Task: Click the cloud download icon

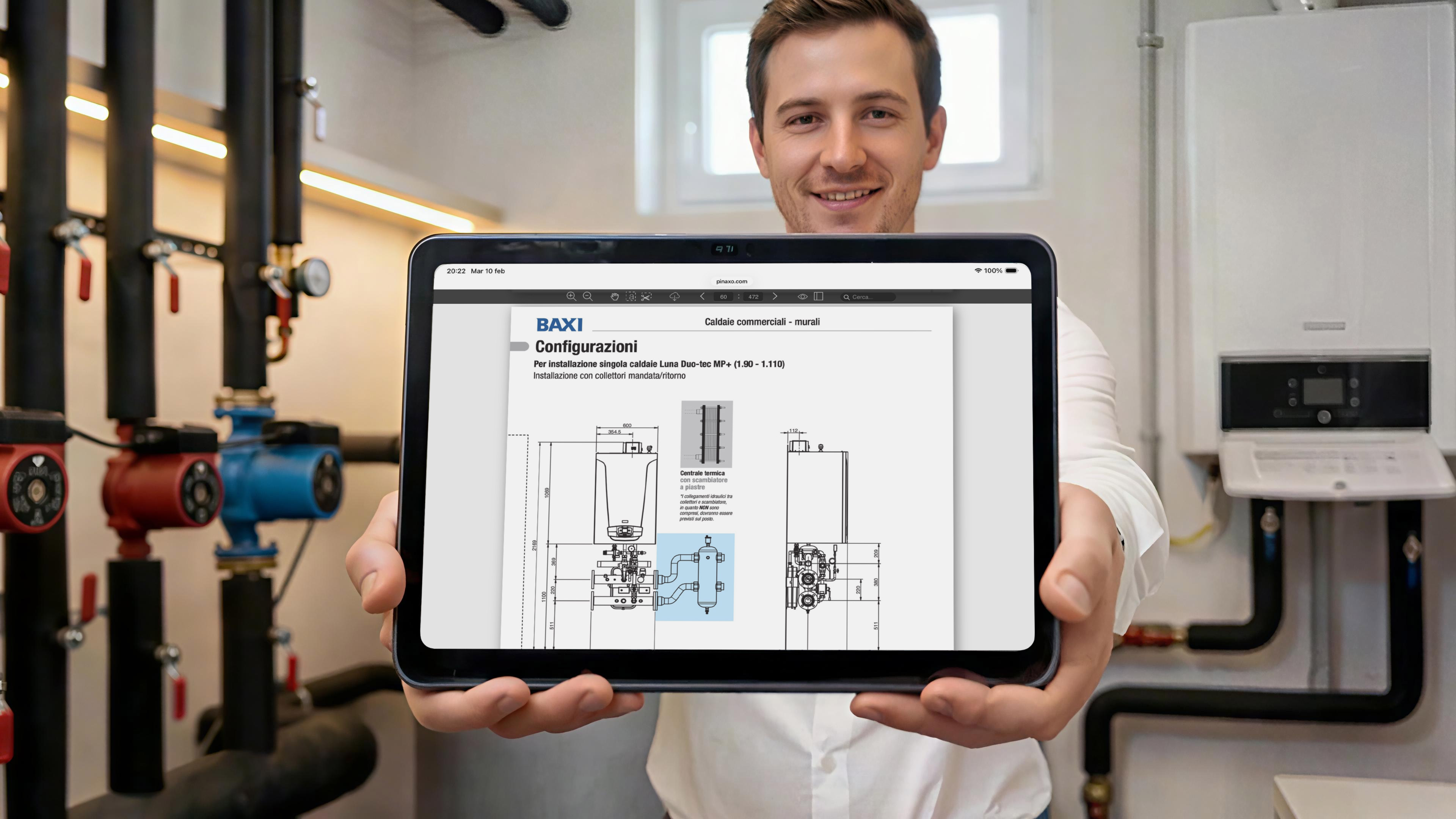Action: pos(674,296)
